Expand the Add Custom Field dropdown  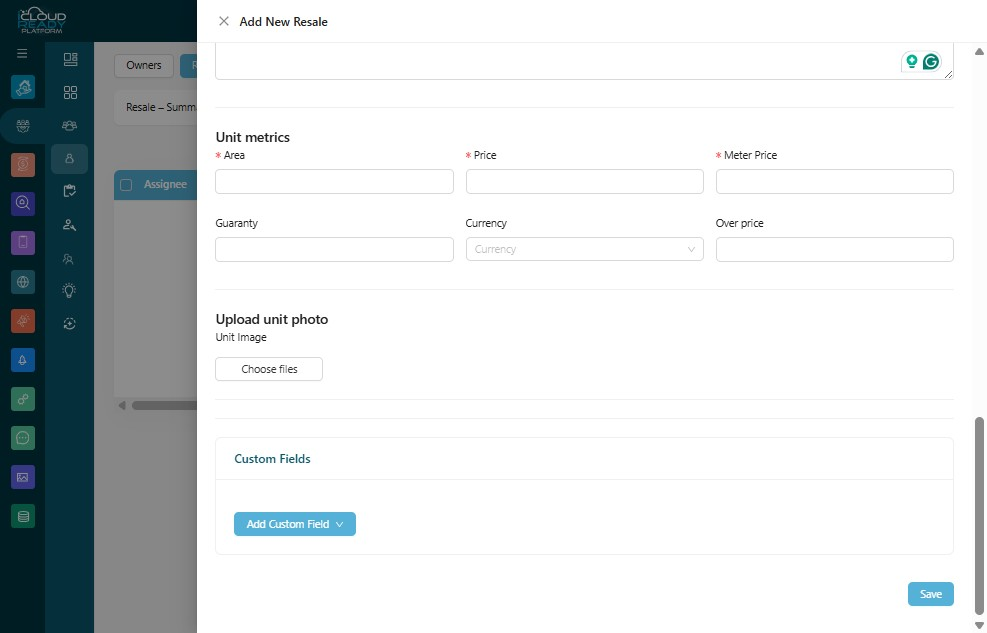coord(295,524)
